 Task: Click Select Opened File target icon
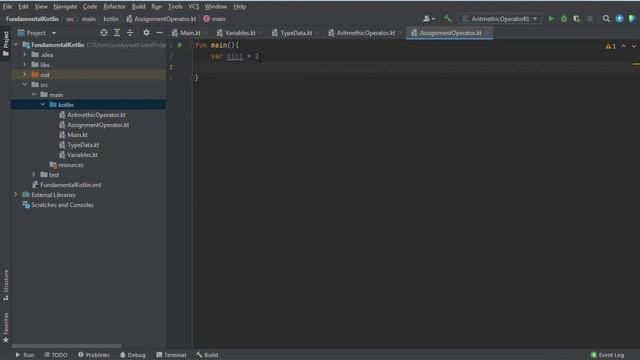point(104,33)
